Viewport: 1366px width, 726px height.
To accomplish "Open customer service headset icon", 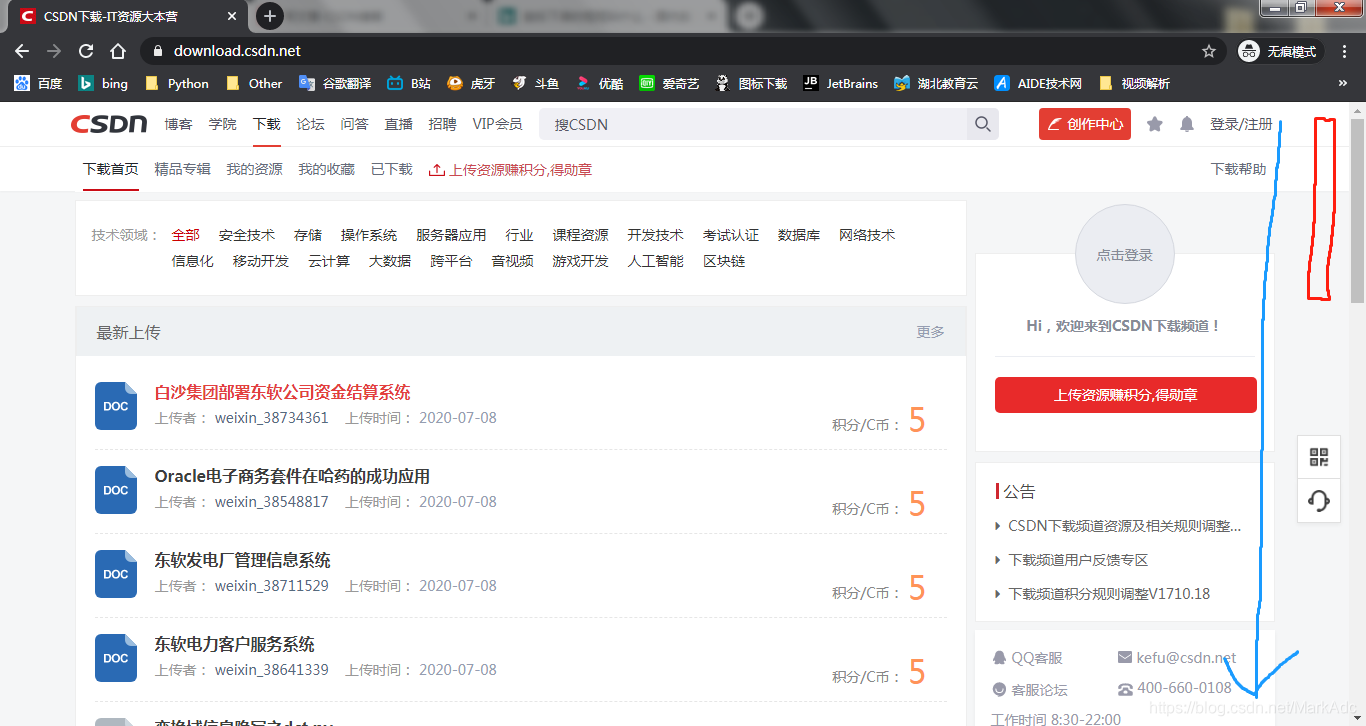I will coord(1319,501).
